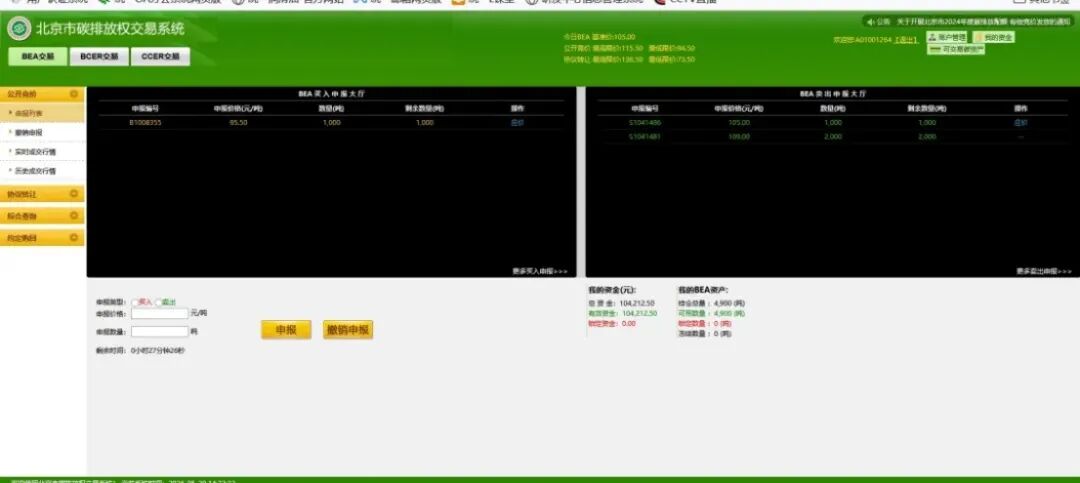The image size is (1080, 483).
Task: Focus the 申报价格 input field
Action: point(159,314)
